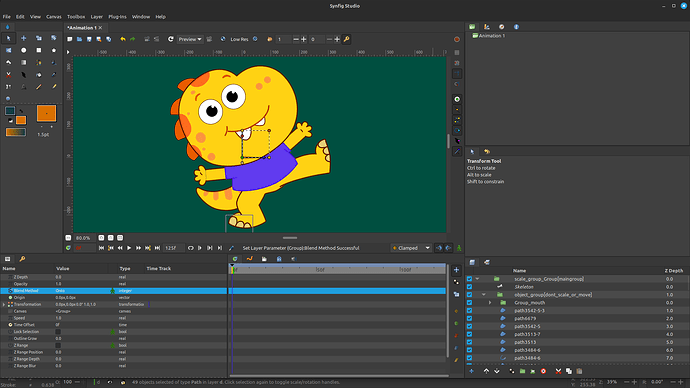Collapse scale_group_Group[maingroup] layer tree

pyautogui.click(x=477, y=279)
